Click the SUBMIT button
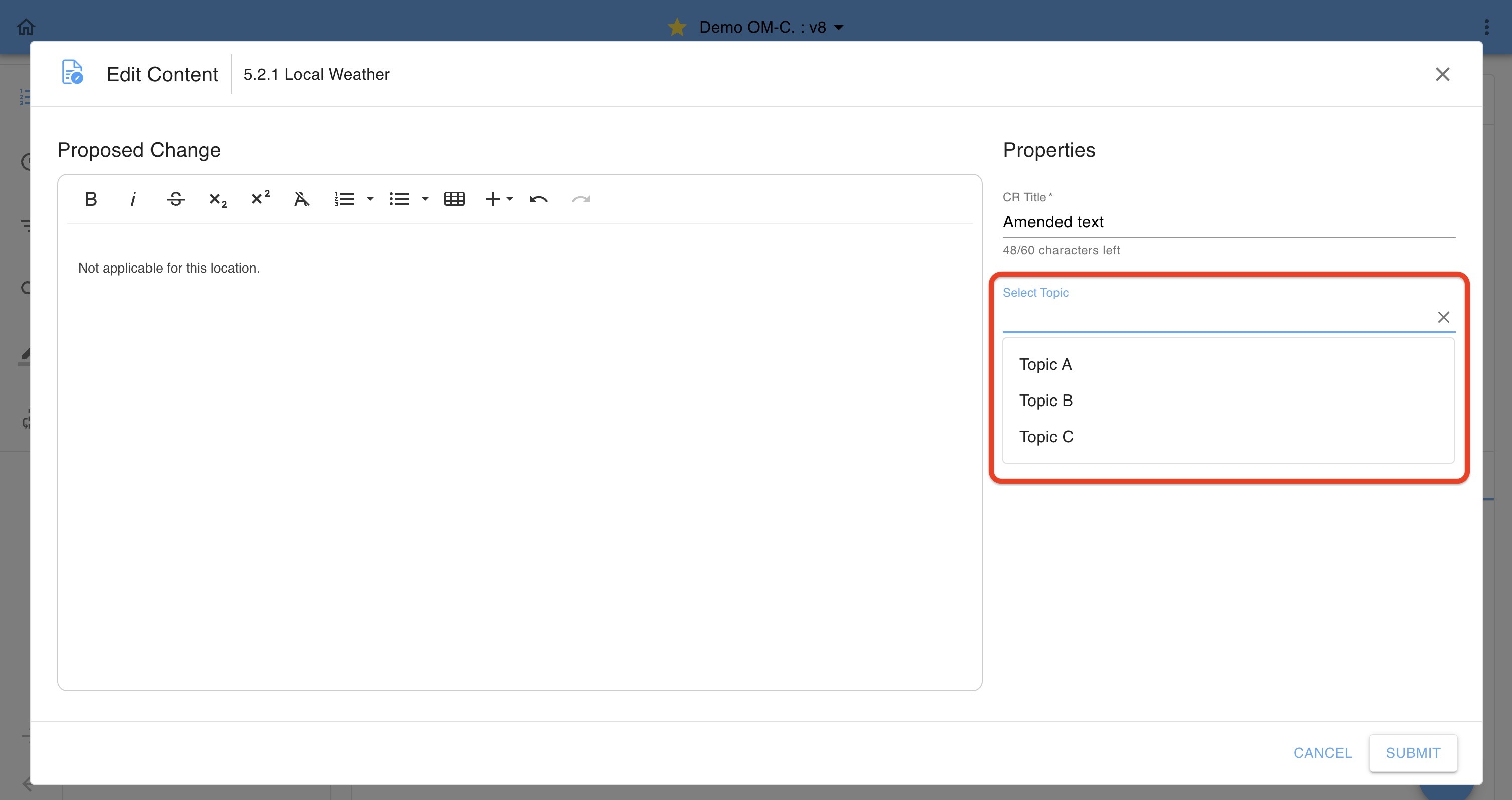 1412,752
